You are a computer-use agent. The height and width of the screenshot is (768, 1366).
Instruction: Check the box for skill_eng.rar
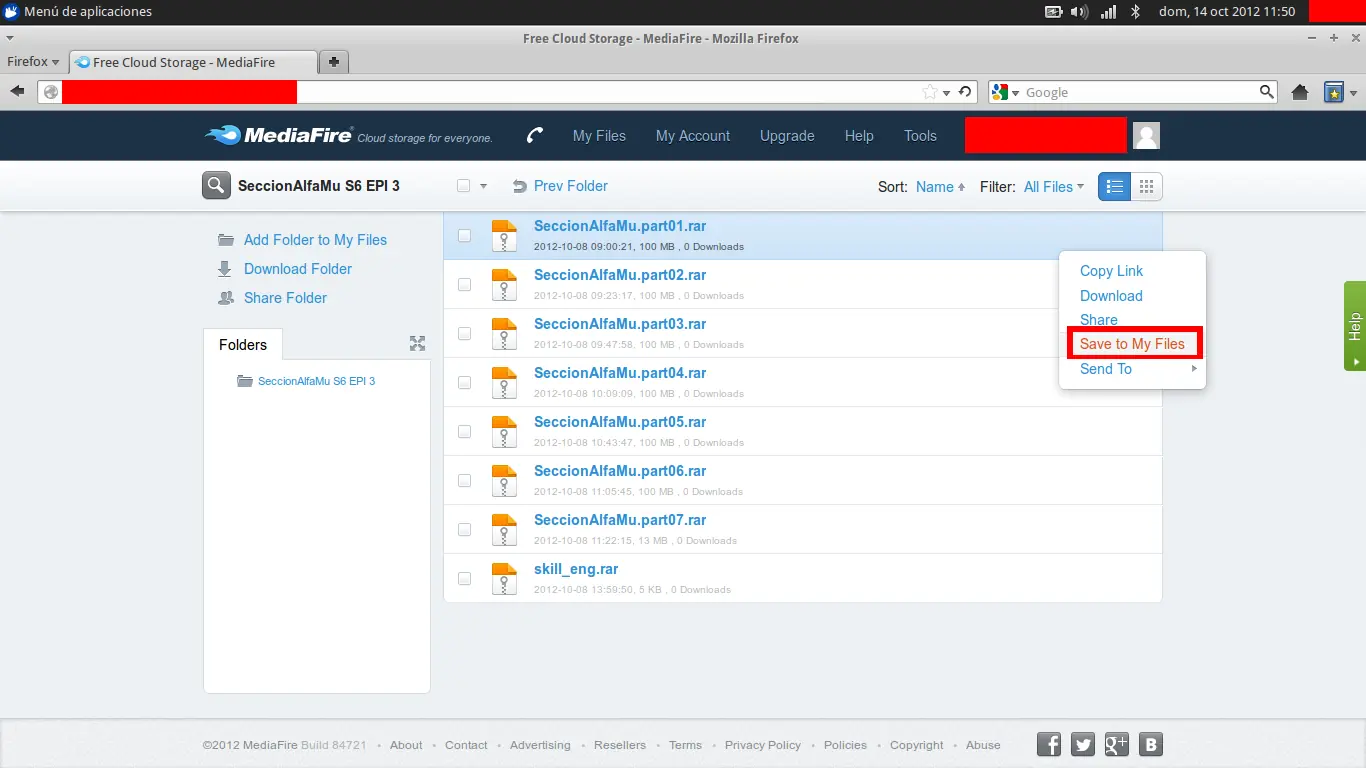(x=464, y=579)
